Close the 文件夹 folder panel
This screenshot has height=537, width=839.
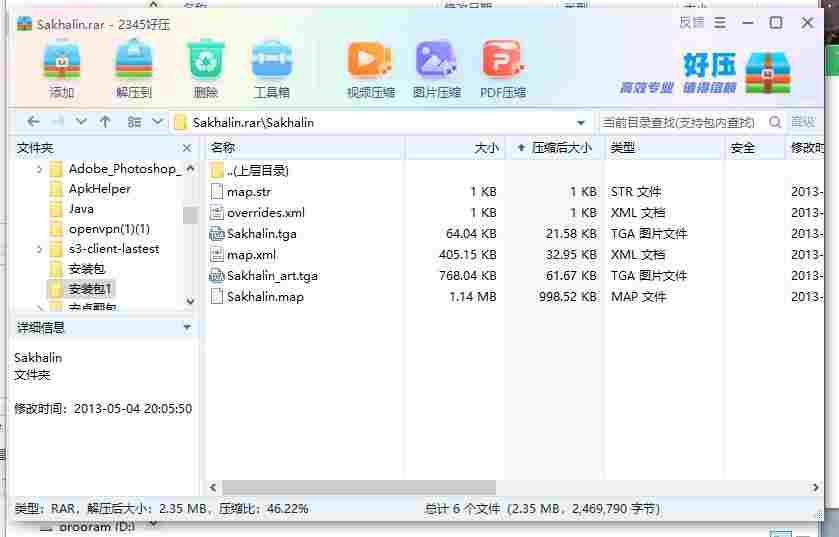[x=187, y=148]
